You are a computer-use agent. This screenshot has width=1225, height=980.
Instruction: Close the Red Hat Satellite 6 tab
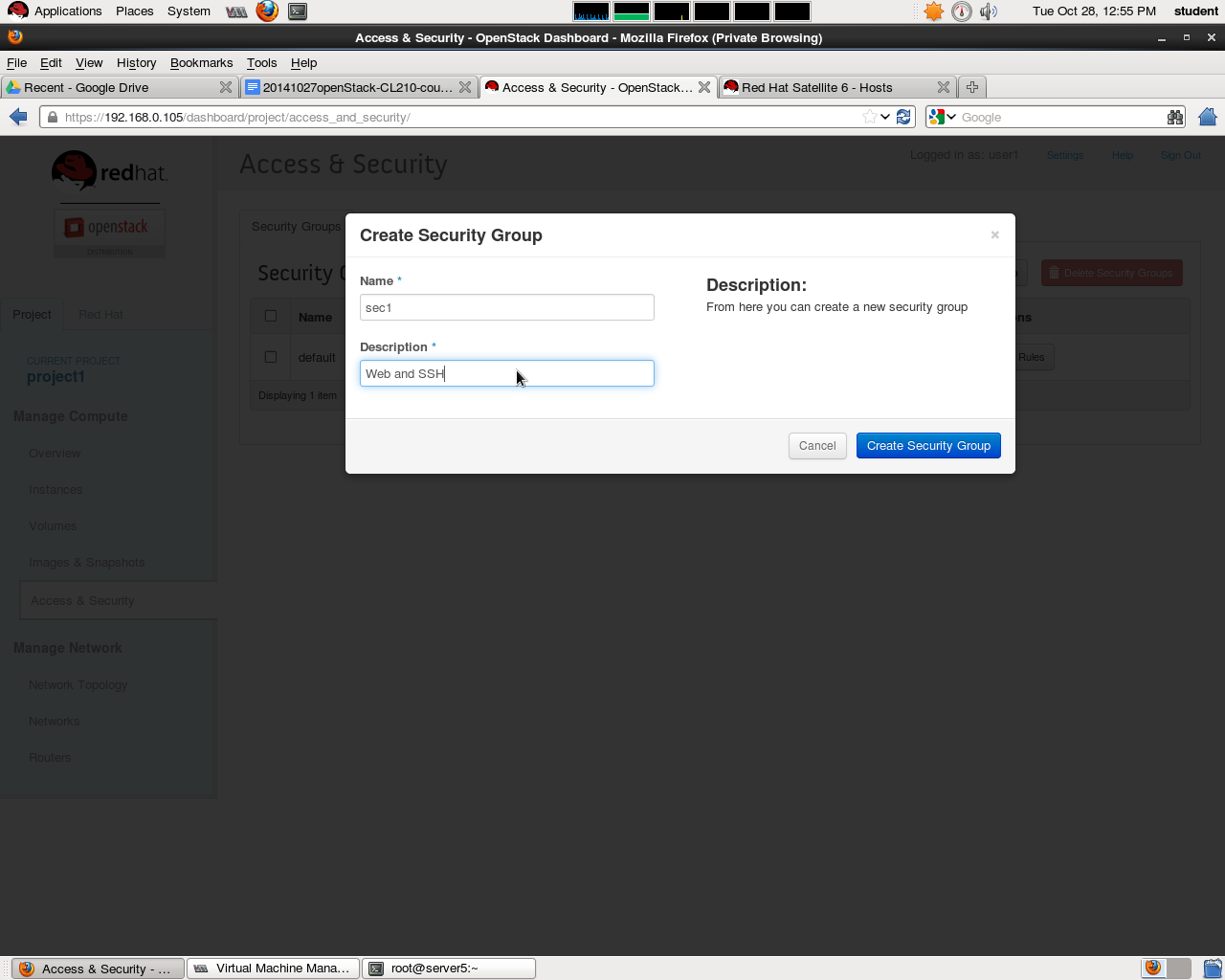tap(944, 87)
